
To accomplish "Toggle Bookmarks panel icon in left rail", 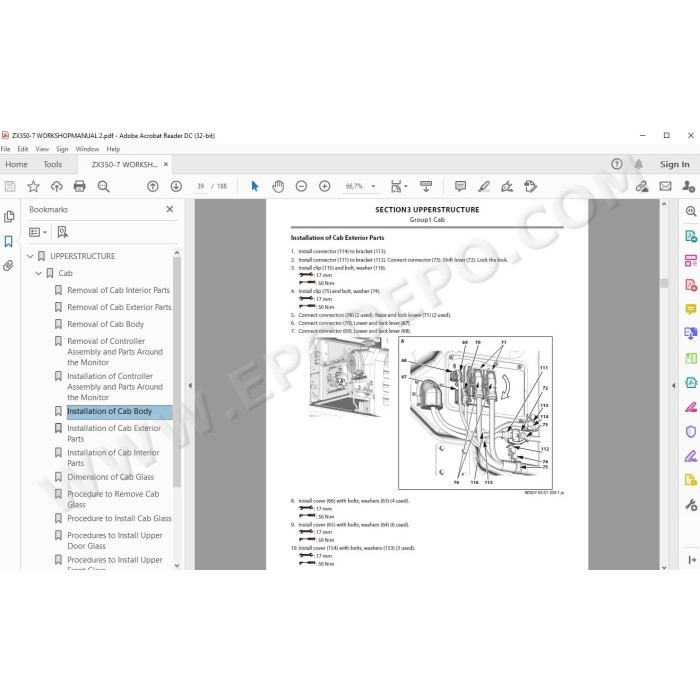I will (x=8, y=242).
